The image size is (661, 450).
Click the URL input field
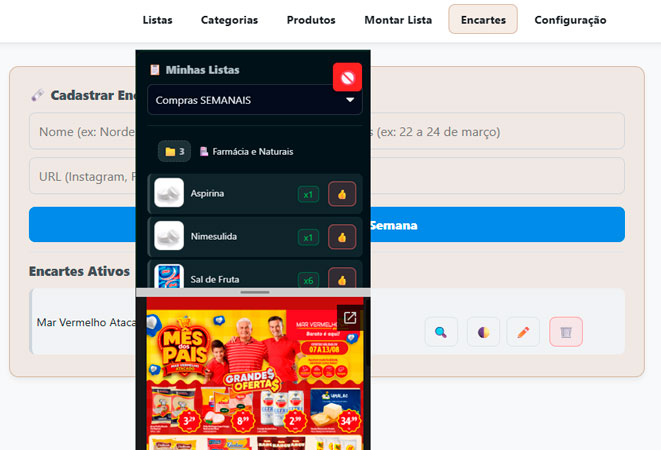coord(82,176)
